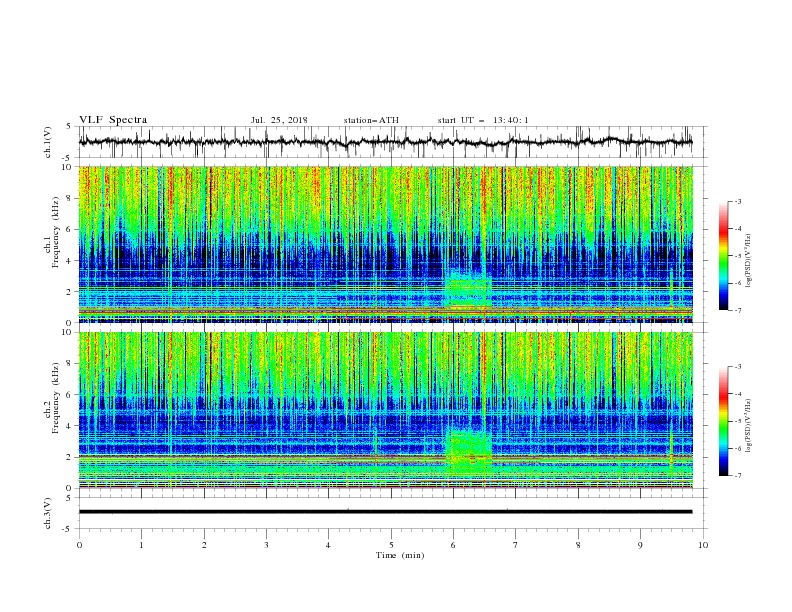
Task: Click the "6" kHz tick on ch.2 frequency axis
Action: [x=70, y=395]
